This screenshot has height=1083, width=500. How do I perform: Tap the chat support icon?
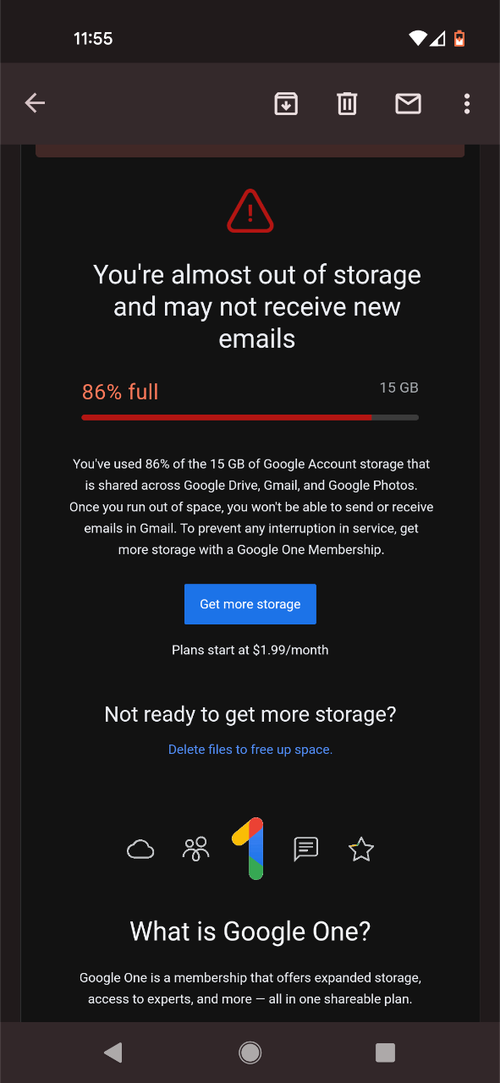306,849
